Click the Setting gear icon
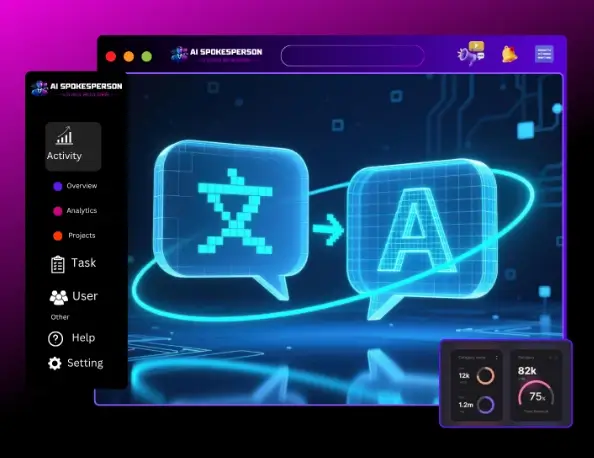This screenshot has width=594, height=458. 55,363
